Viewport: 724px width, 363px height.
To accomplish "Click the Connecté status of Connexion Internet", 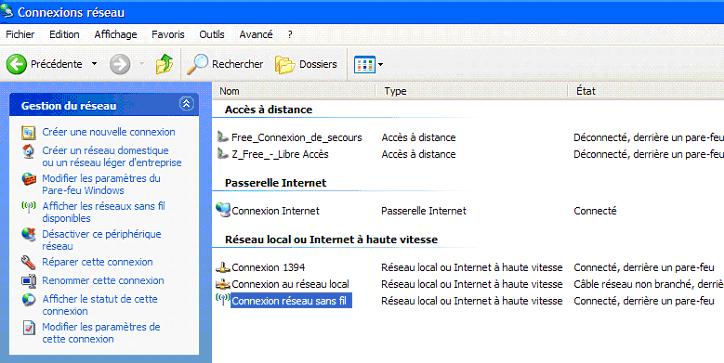I will (595, 211).
